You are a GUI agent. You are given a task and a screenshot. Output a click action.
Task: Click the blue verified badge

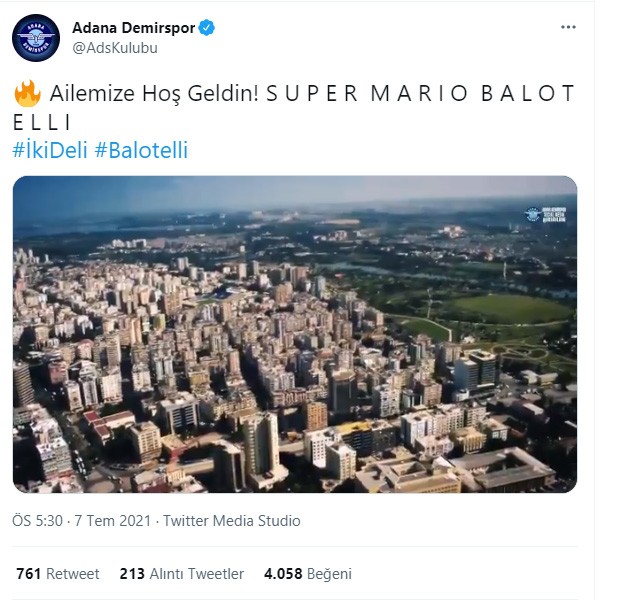[x=206, y=27]
